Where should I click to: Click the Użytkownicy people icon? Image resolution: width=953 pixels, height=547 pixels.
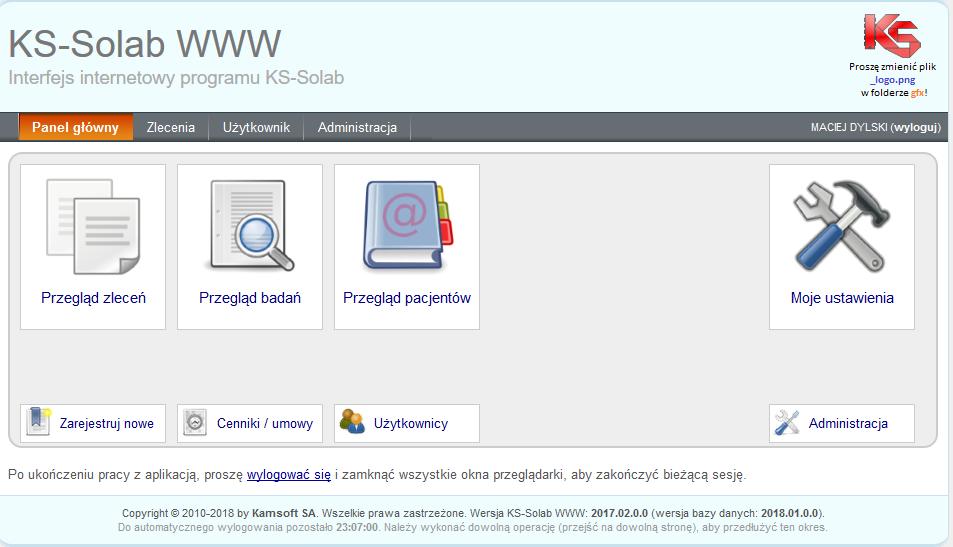(352, 421)
